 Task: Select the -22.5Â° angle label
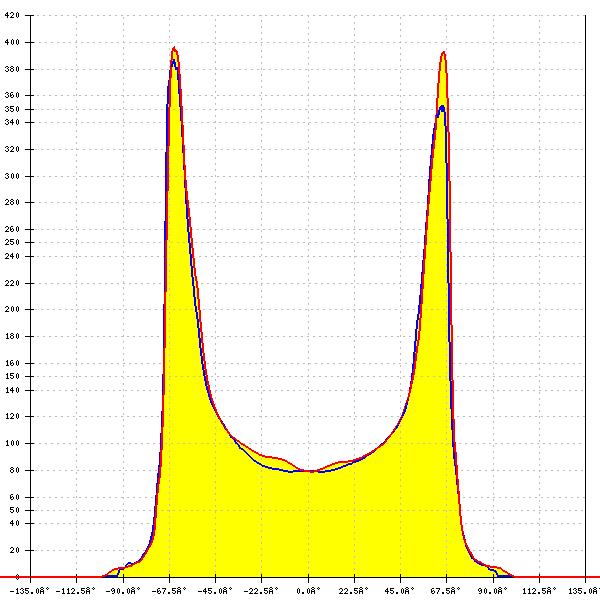pos(261,591)
